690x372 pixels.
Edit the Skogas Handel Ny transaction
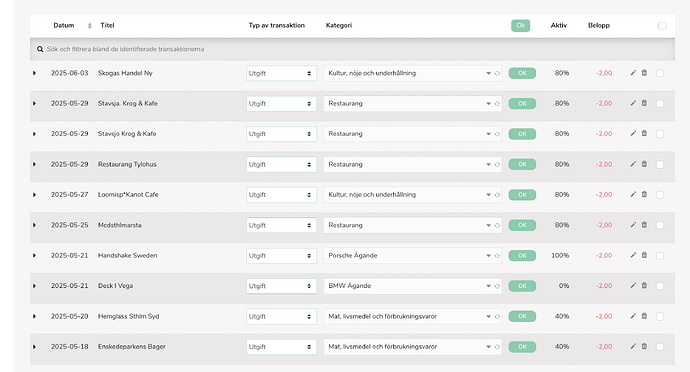pyautogui.click(x=633, y=73)
